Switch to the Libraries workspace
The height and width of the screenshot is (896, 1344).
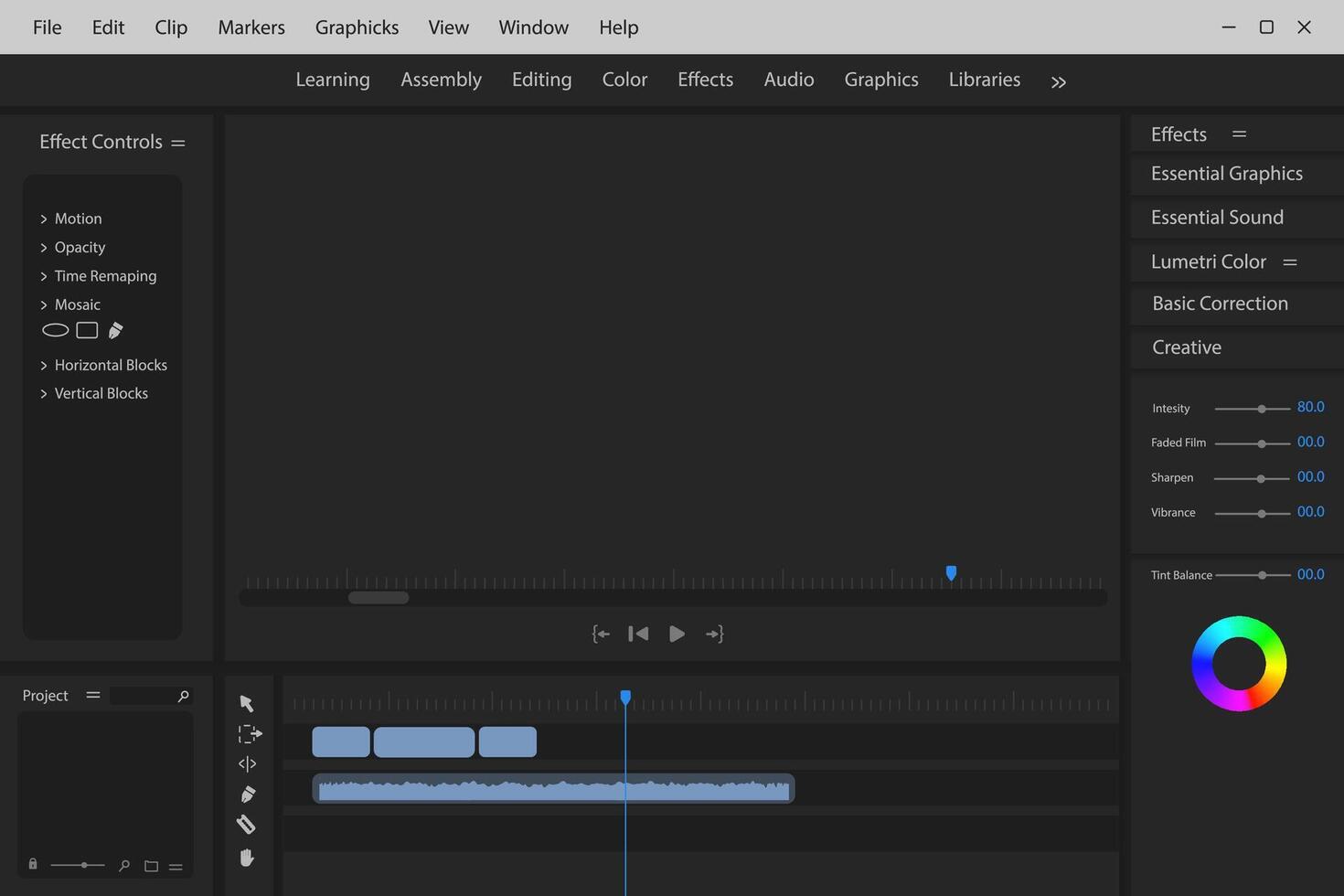[985, 80]
